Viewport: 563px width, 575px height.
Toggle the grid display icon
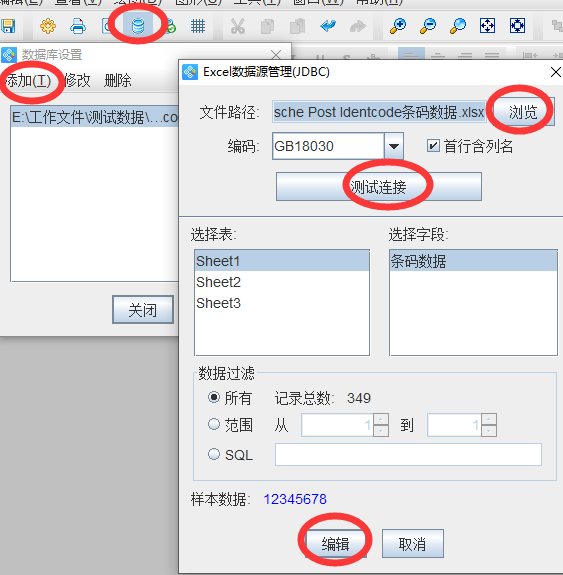pyautogui.click(x=198, y=26)
